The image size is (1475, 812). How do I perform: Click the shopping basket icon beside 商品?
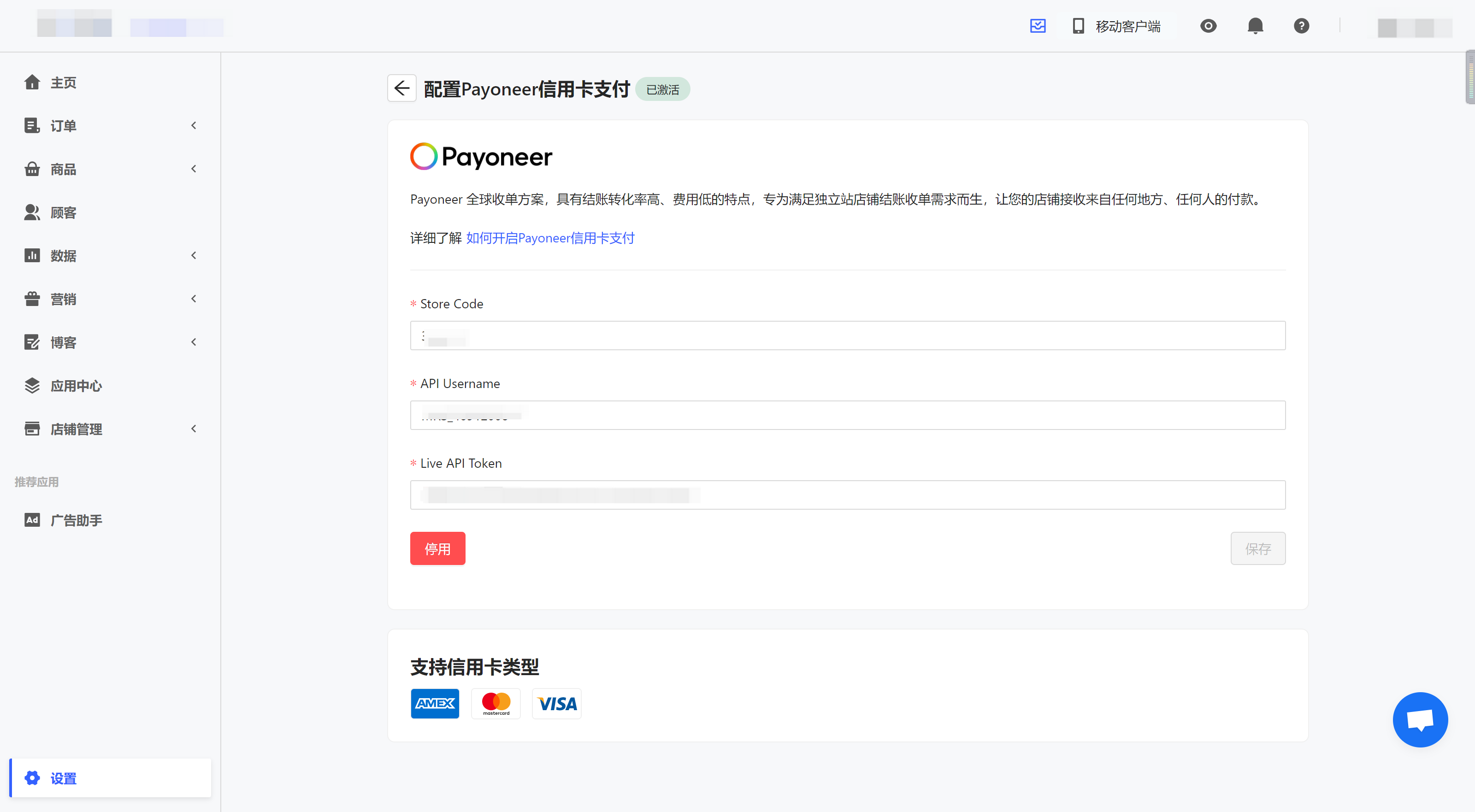[x=32, y=169]
